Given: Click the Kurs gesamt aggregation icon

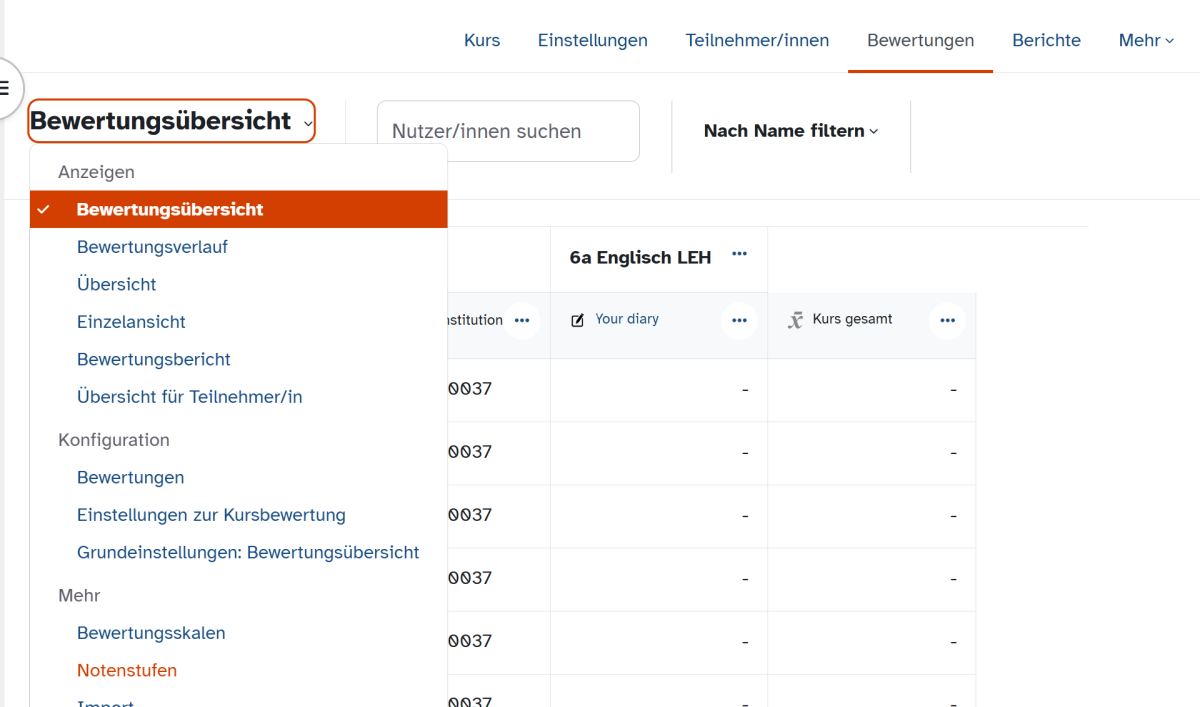Looking at the screenshot, I should point(795,321).
